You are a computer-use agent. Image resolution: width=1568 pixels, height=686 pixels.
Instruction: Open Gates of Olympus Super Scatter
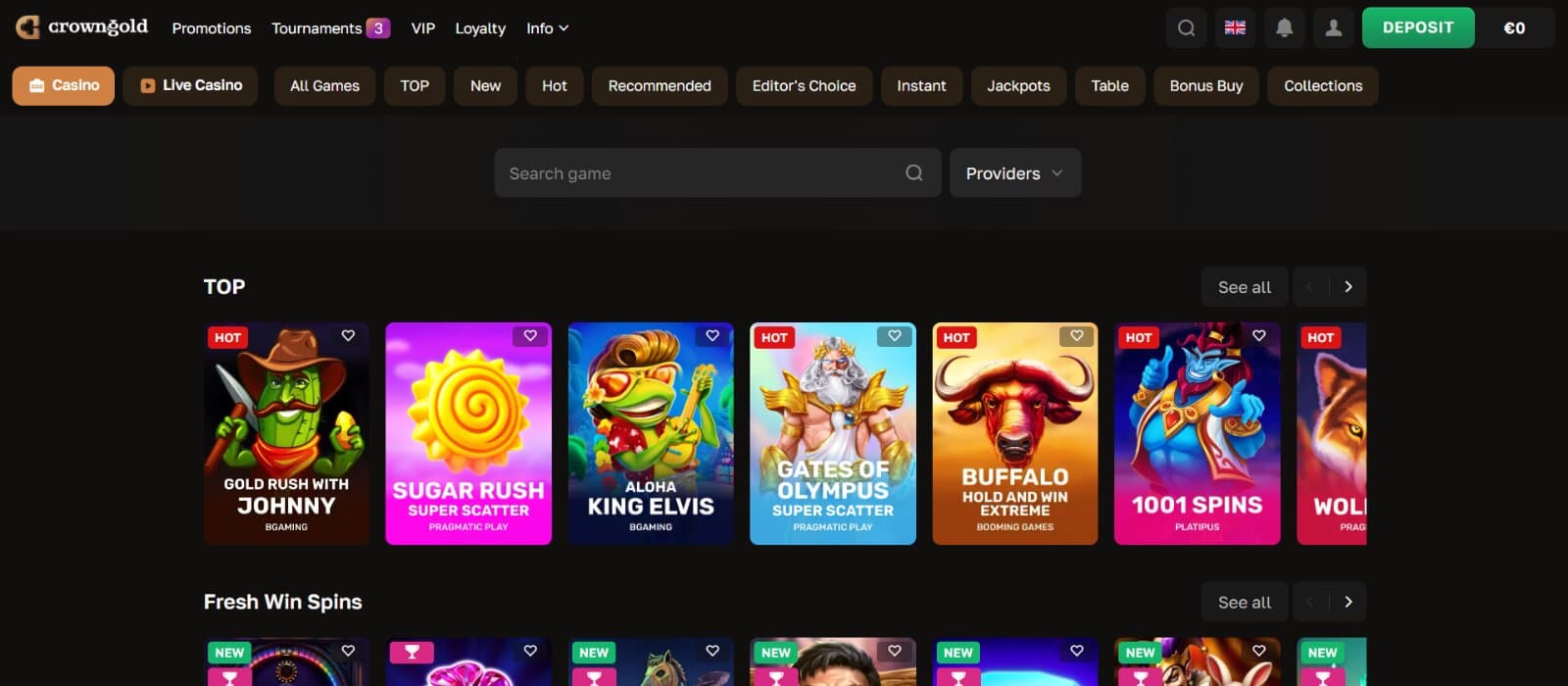pos(833,433)
